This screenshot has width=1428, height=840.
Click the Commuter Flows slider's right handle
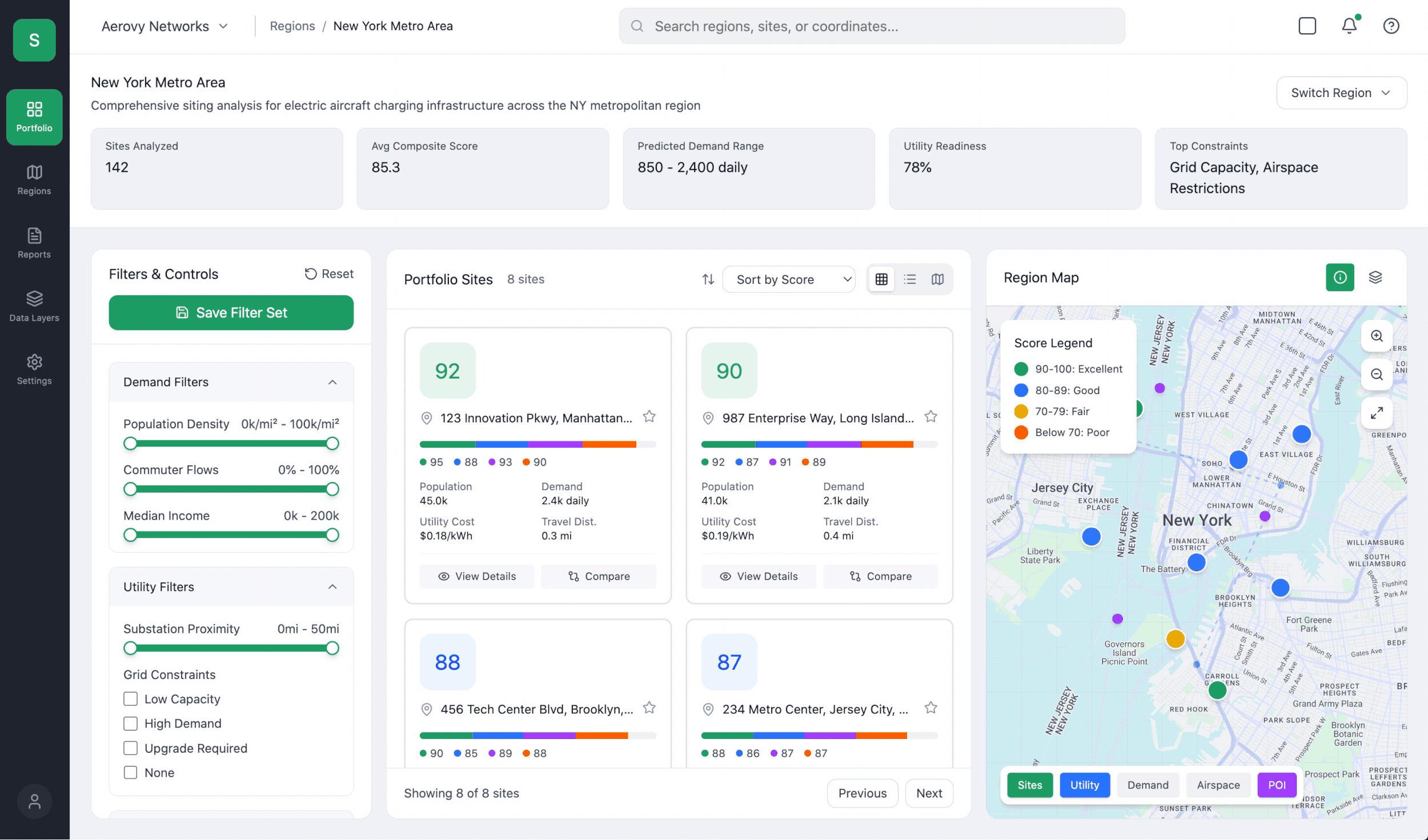[x=332, y=489]
